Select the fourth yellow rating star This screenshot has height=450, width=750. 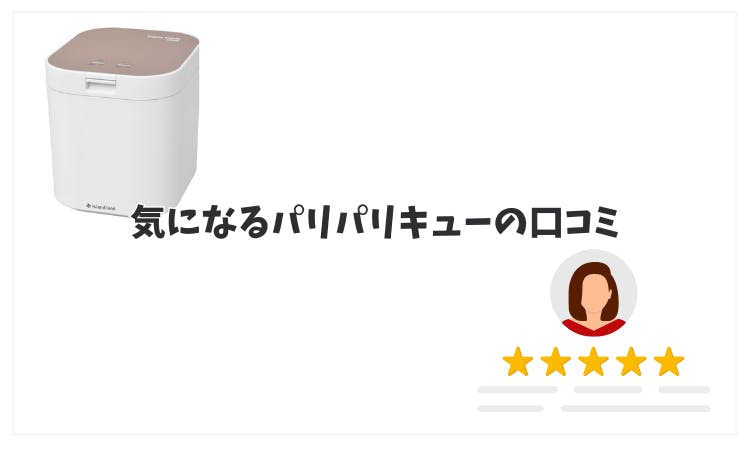point(631,362)
